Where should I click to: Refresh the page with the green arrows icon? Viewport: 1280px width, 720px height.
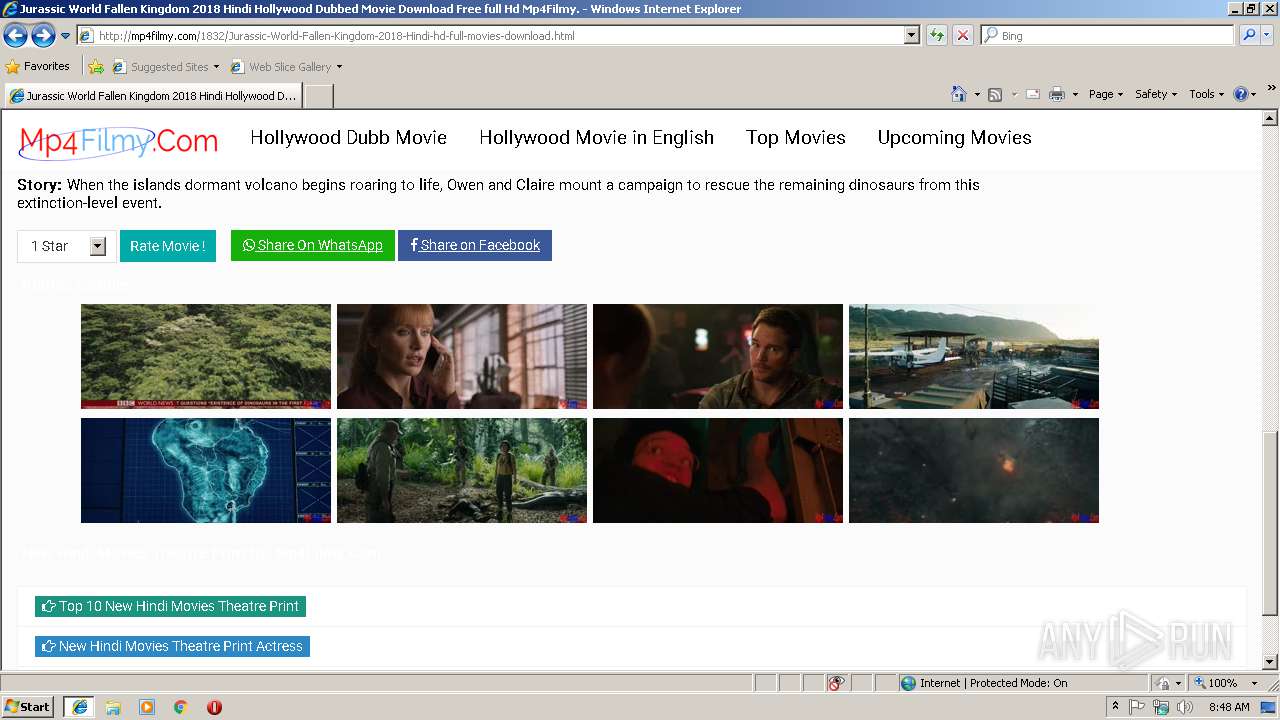(x=937, y=35)
